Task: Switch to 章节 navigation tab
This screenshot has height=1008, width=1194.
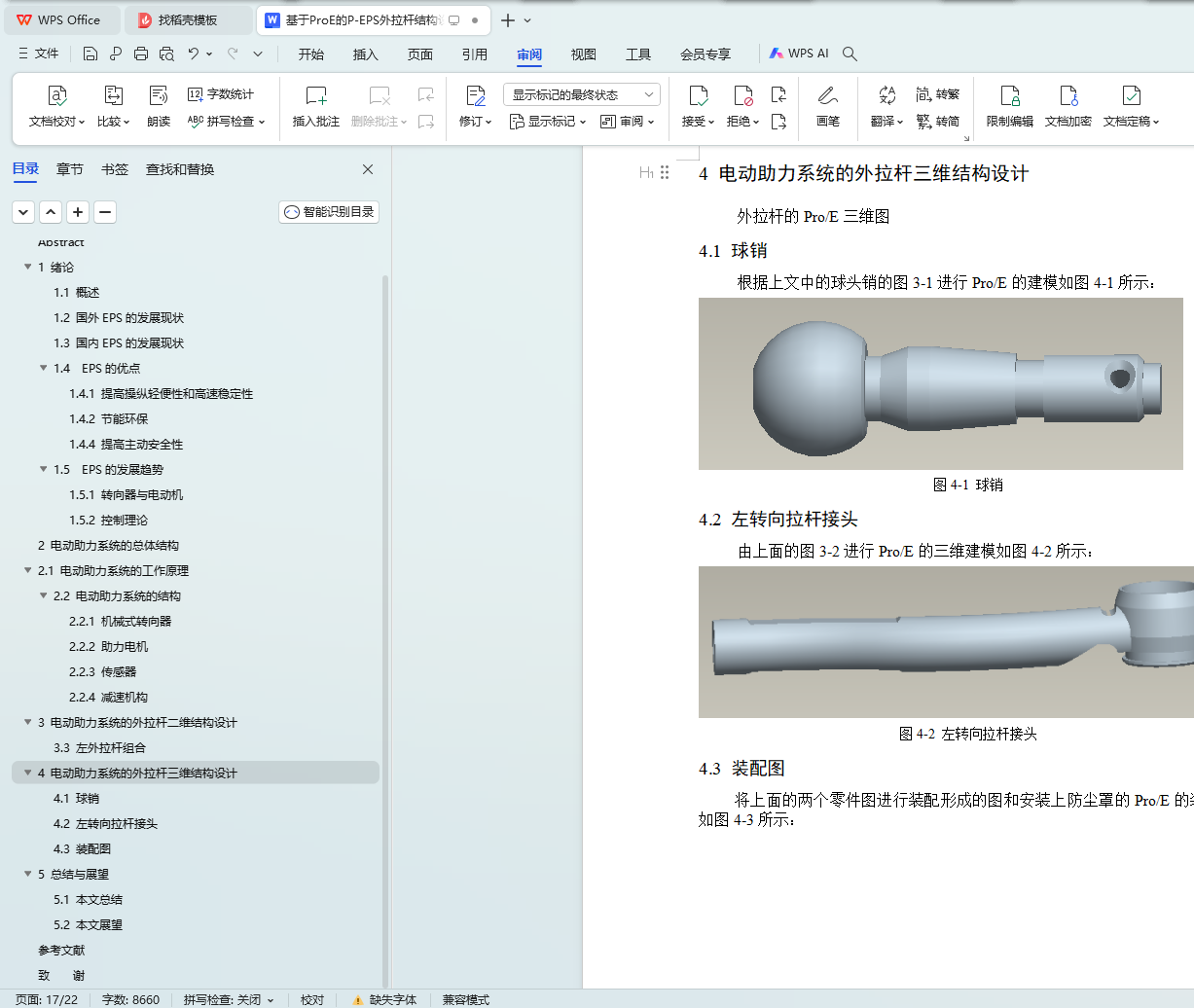Action: click(x=70, y=169)
